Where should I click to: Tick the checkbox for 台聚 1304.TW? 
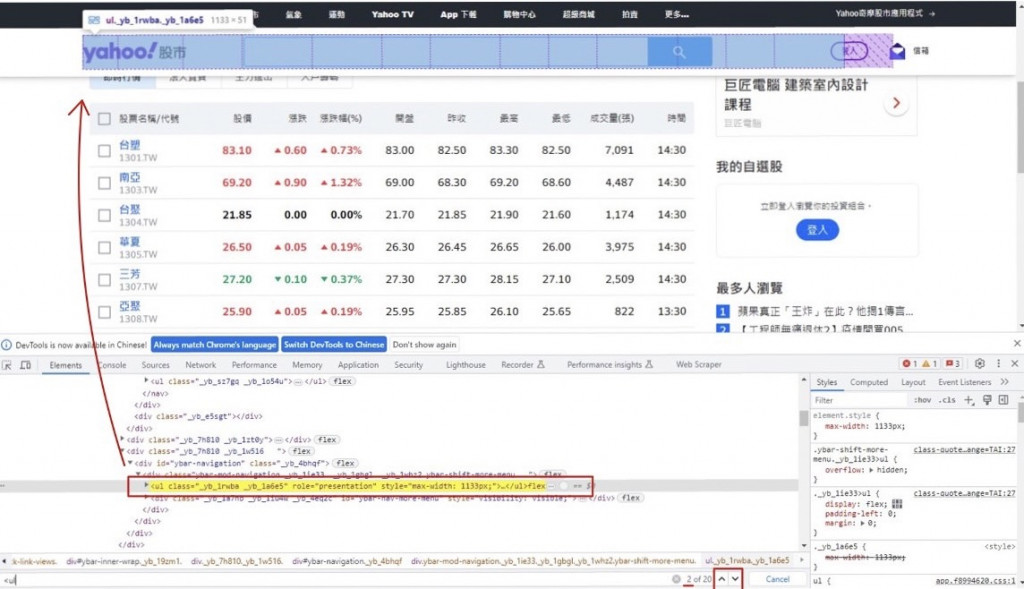click(x=104, y=215)
